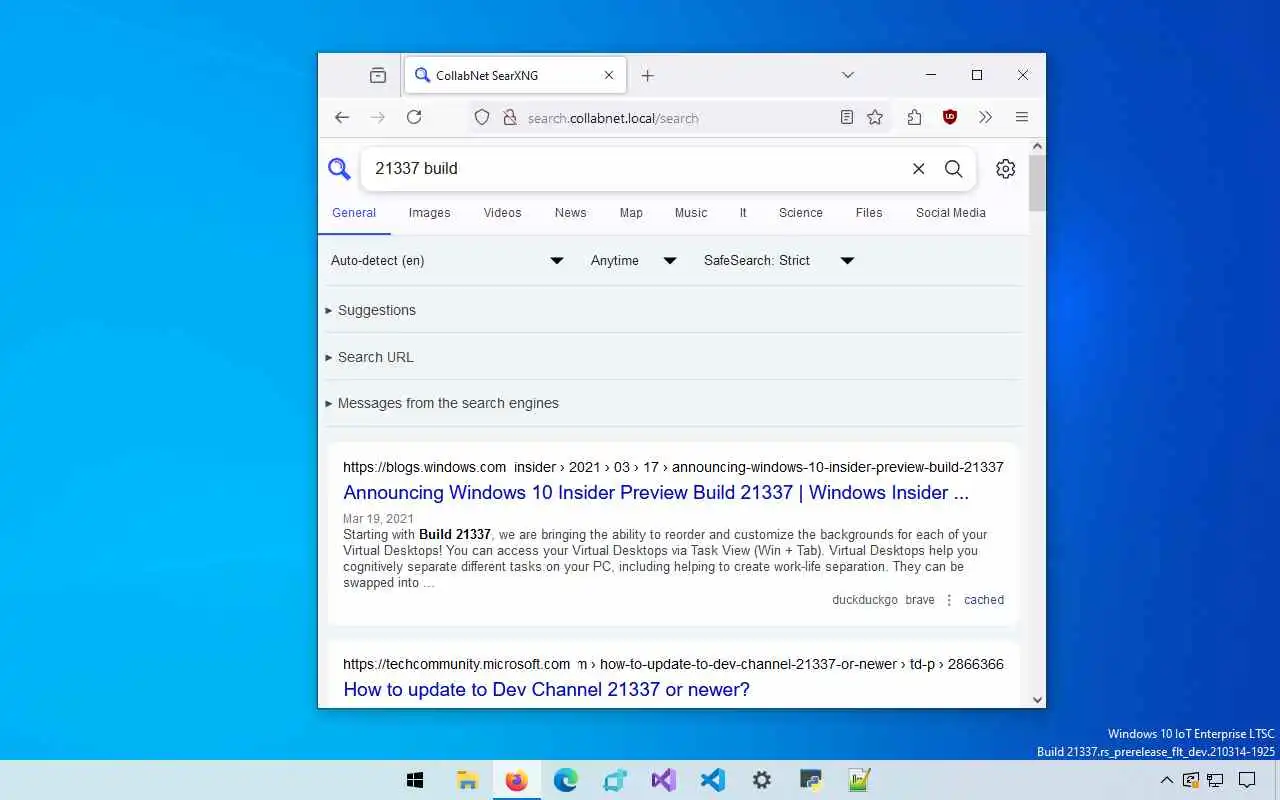Viewport: 1280px width, 800px height.
Task: Click the blogs.windows.com result URL
Action: pos(673,467)
